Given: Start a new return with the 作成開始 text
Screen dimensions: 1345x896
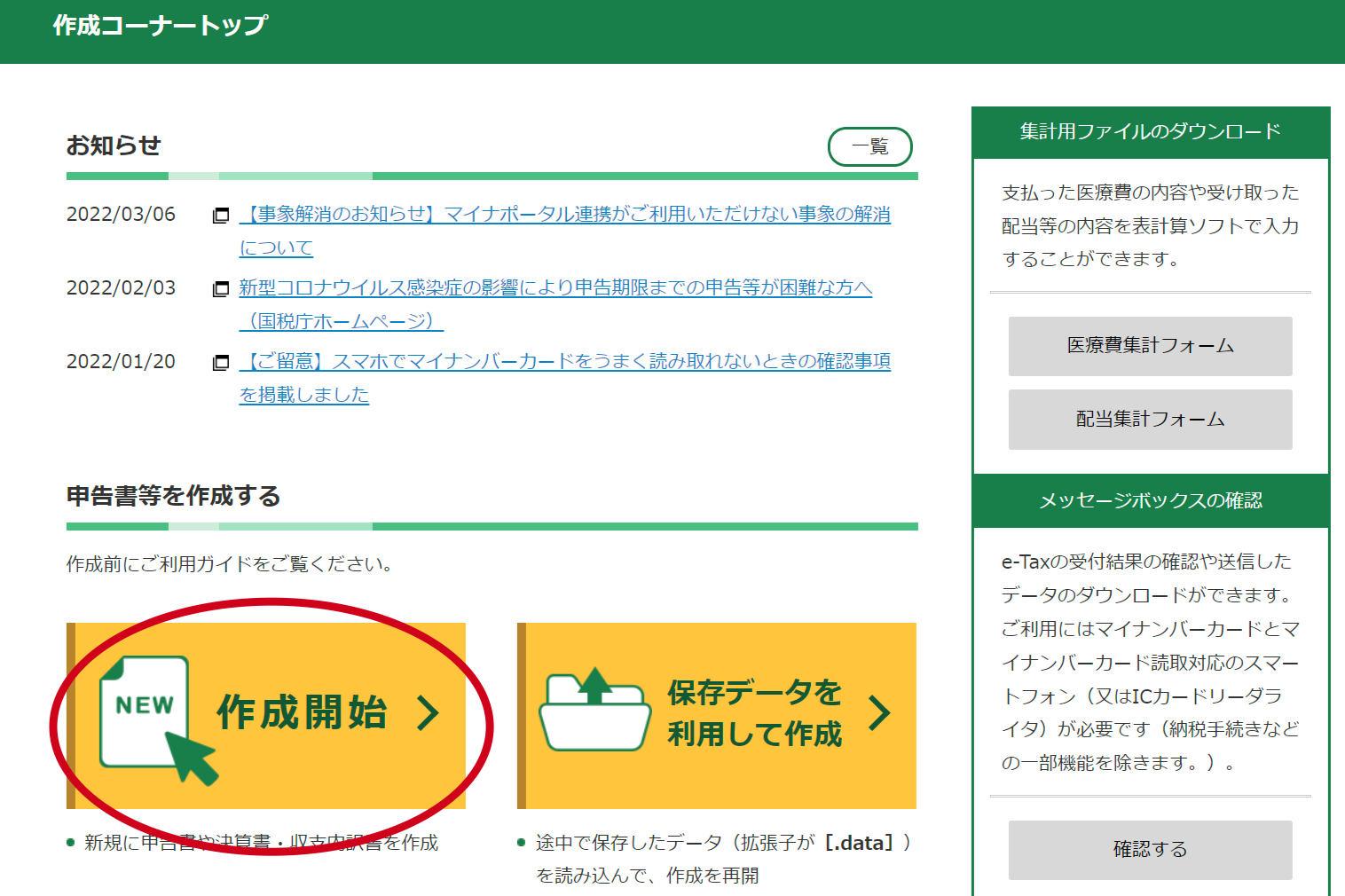Looking at the screenshot, I should coord(302,713).
